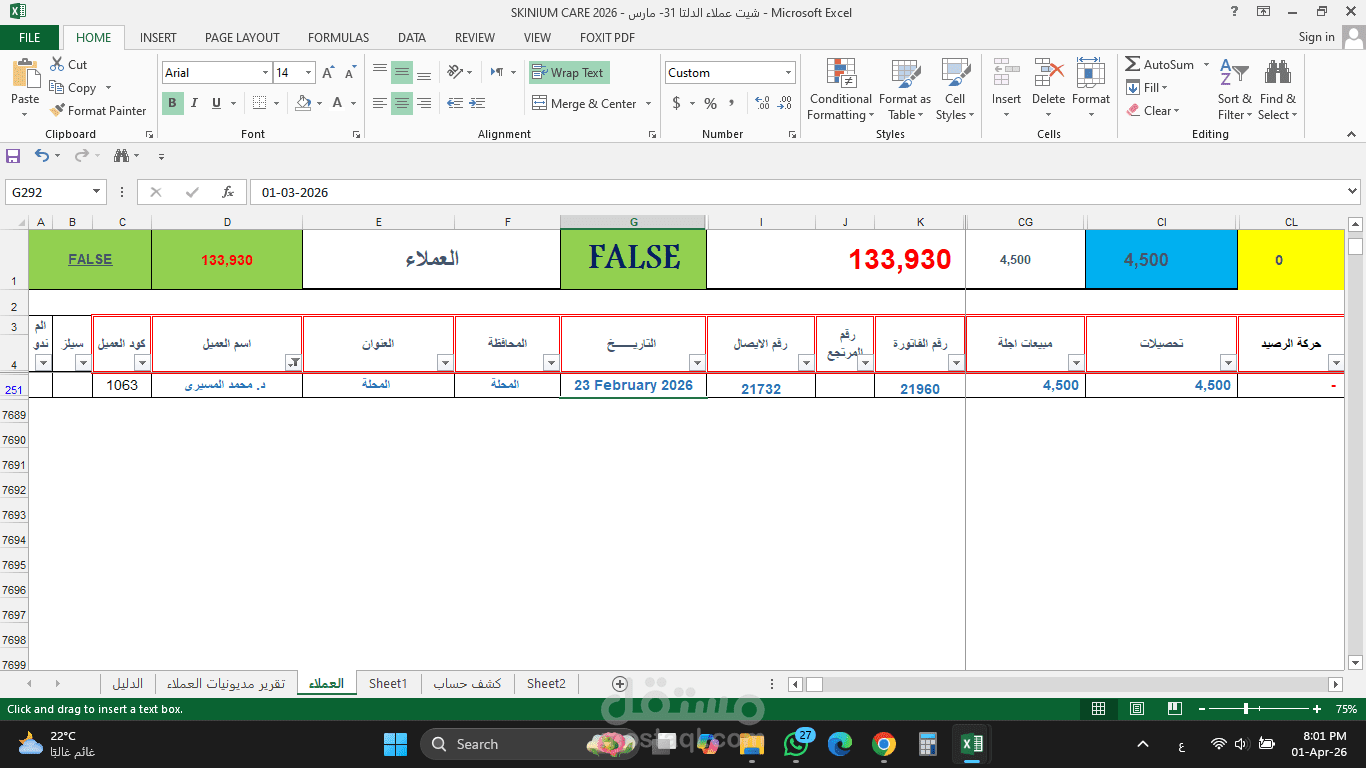The width and height of the screenshot is (1366, 768).
Task: Align cell text to the right
Action: tap(423, 103)
